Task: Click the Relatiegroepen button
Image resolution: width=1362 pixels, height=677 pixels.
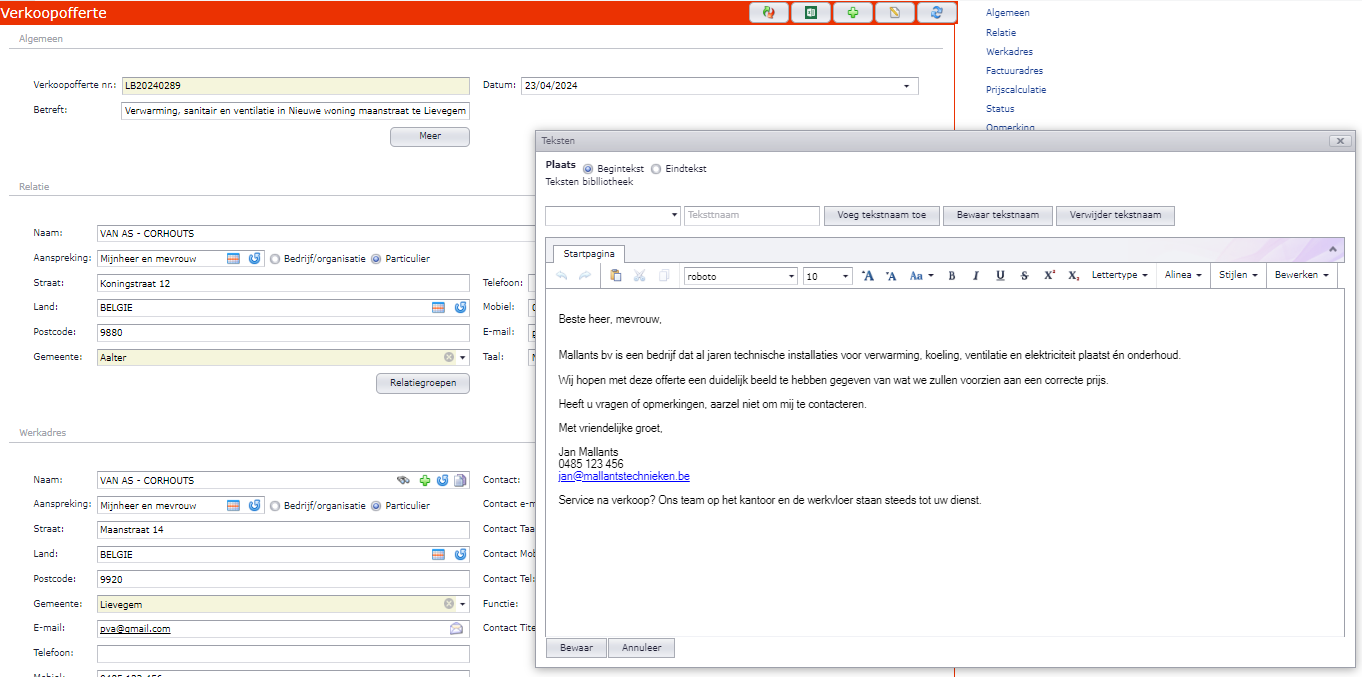Action: tap(423, 383)
